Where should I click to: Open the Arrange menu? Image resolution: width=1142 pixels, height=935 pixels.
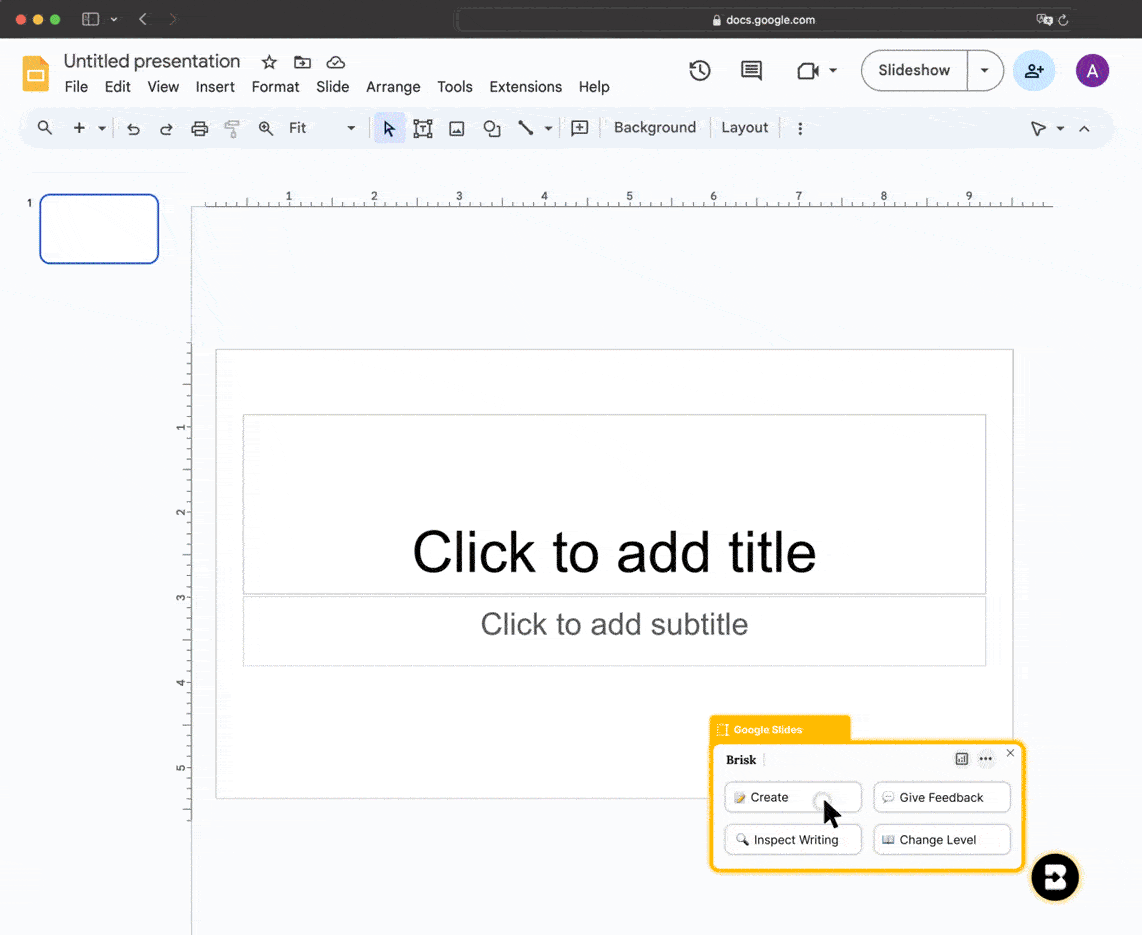pos(393,87)
